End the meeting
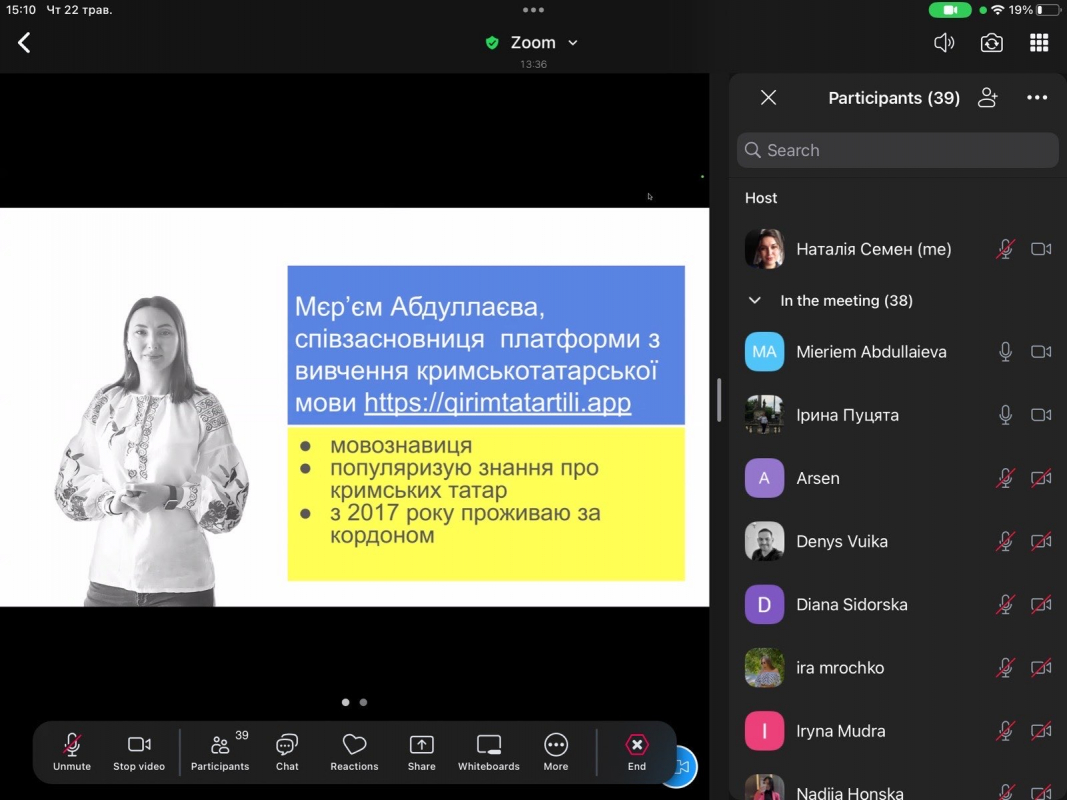The height and width of the screenshot is (800, 1067). coord(637,752)
